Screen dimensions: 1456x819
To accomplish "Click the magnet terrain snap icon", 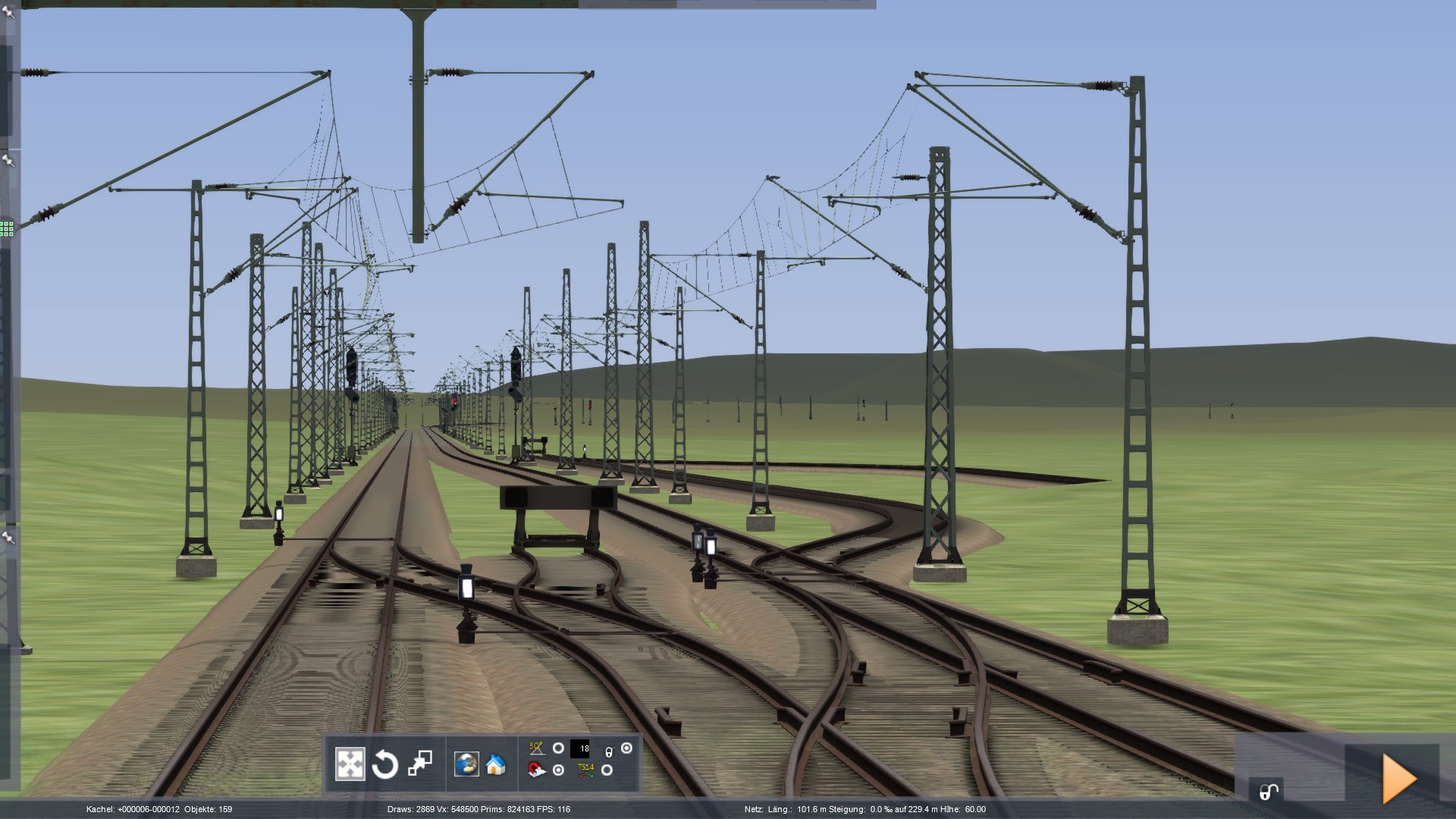I will click(x=537, y=770).
